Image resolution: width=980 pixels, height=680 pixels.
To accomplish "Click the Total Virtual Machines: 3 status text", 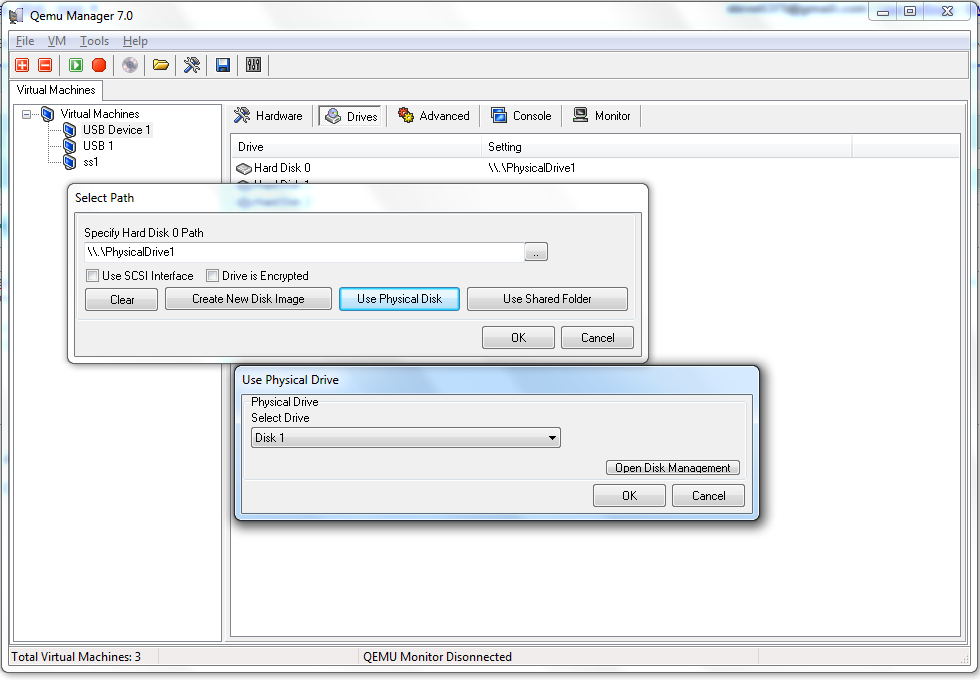I will coord(76,657).
